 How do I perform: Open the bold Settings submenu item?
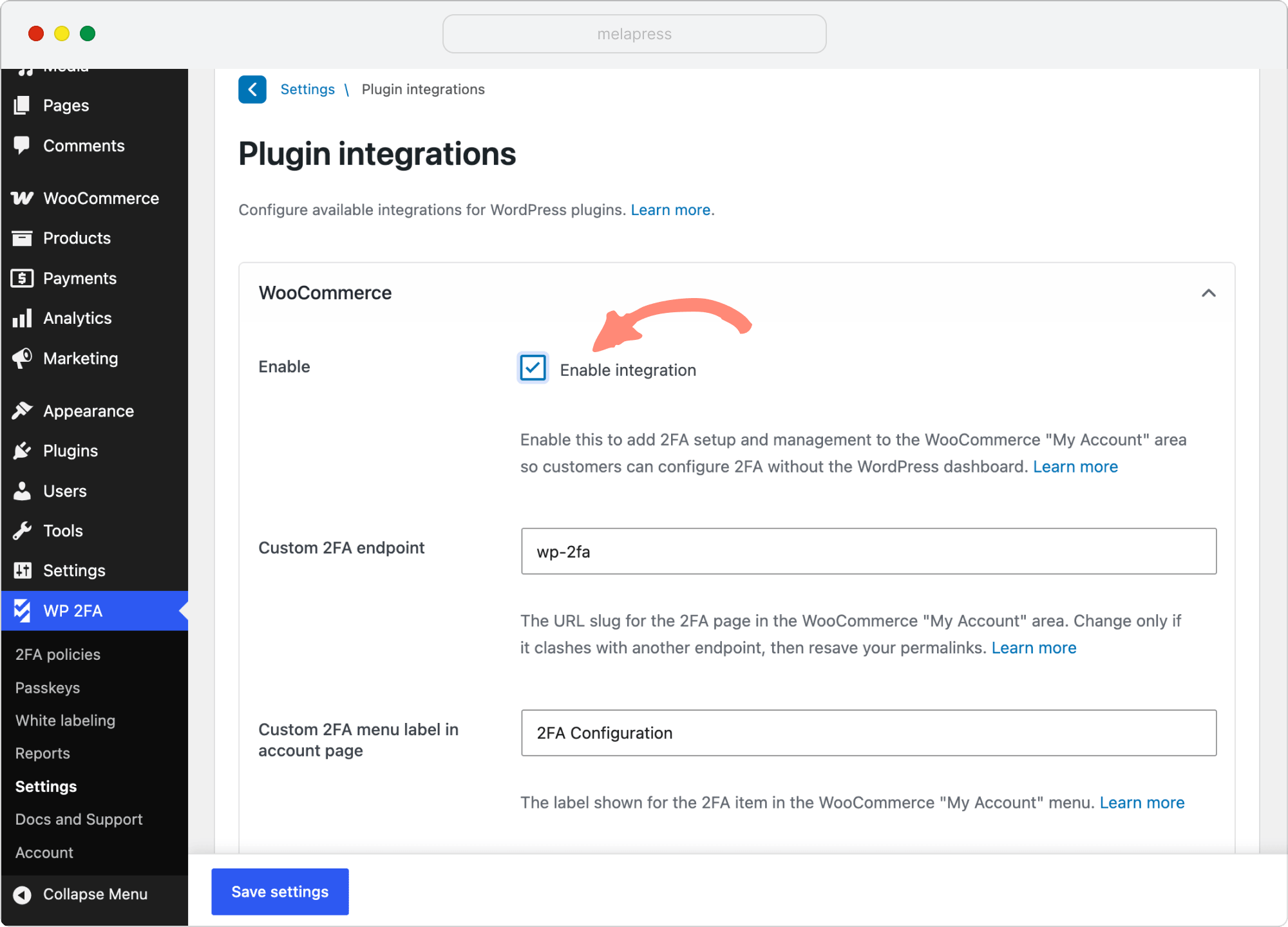pos(46,787)
